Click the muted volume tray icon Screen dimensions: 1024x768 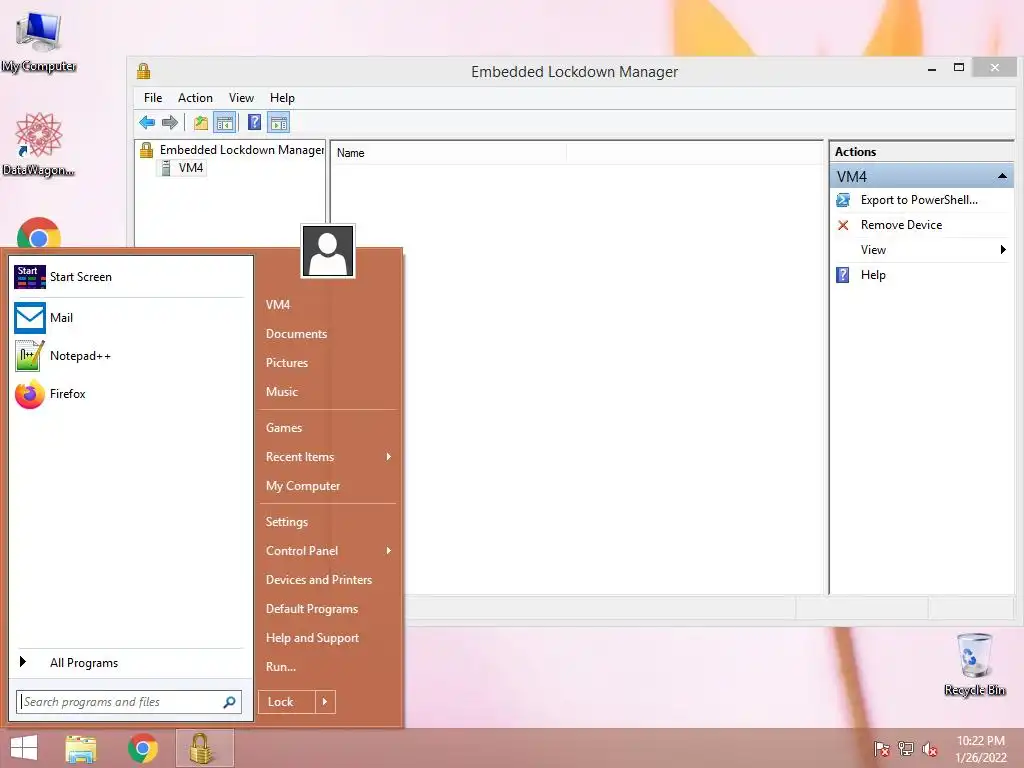tap(930, 749)
